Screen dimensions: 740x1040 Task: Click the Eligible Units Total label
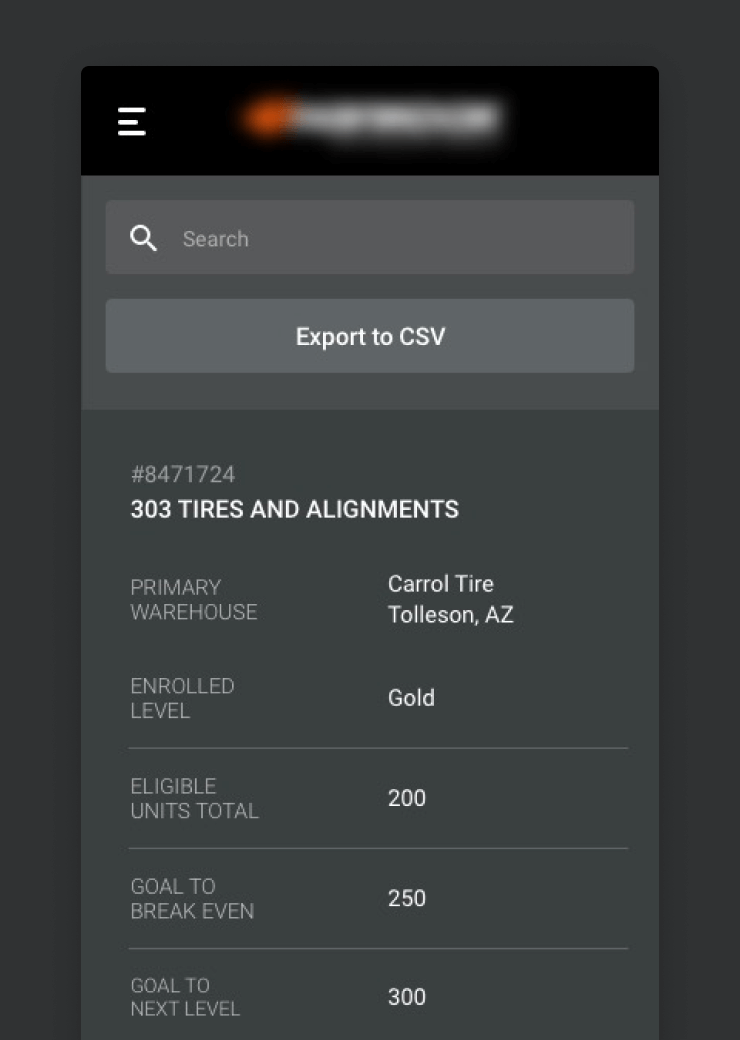pyautogui.click(x=194, y=799)
